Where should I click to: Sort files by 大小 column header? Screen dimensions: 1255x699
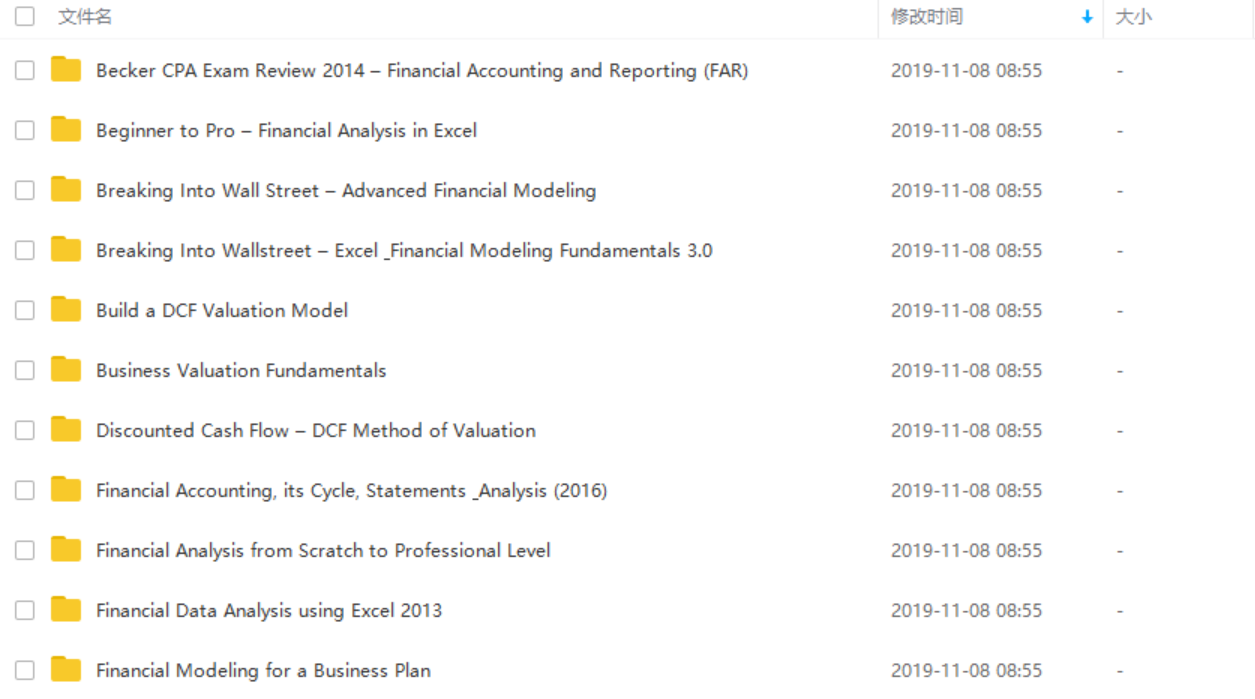click(1133, 17)
